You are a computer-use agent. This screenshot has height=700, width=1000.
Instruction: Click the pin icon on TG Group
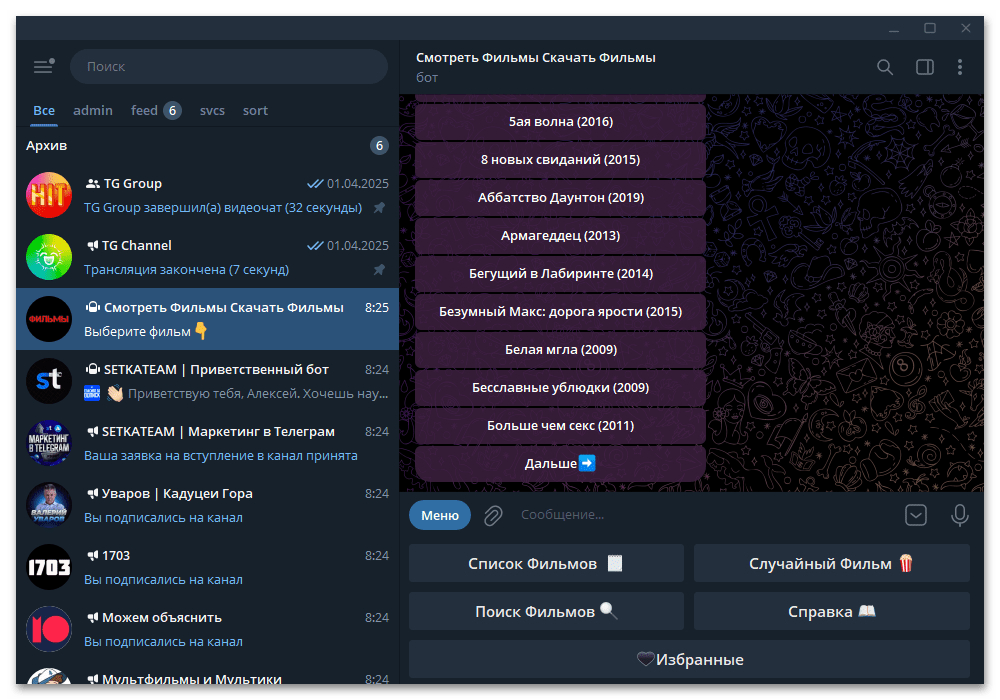(379, 208)
